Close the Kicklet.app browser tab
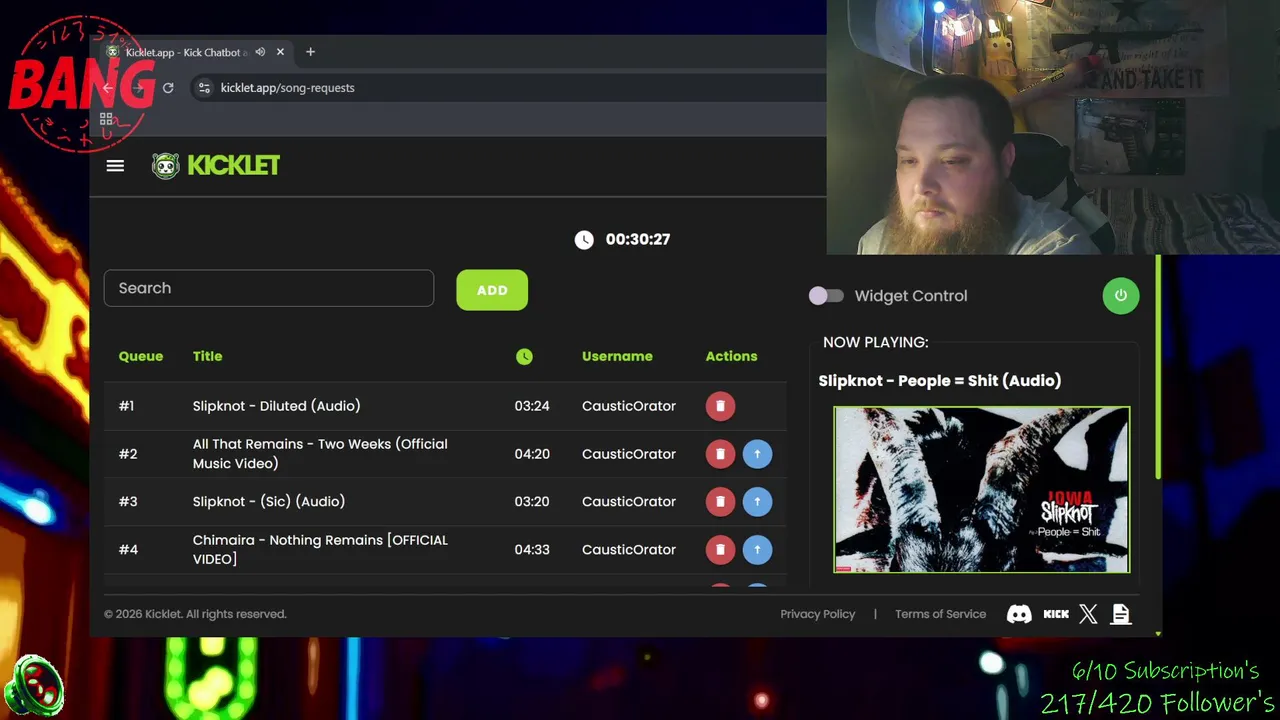This screenshot has height=720, width=1280. coord(280,52)
